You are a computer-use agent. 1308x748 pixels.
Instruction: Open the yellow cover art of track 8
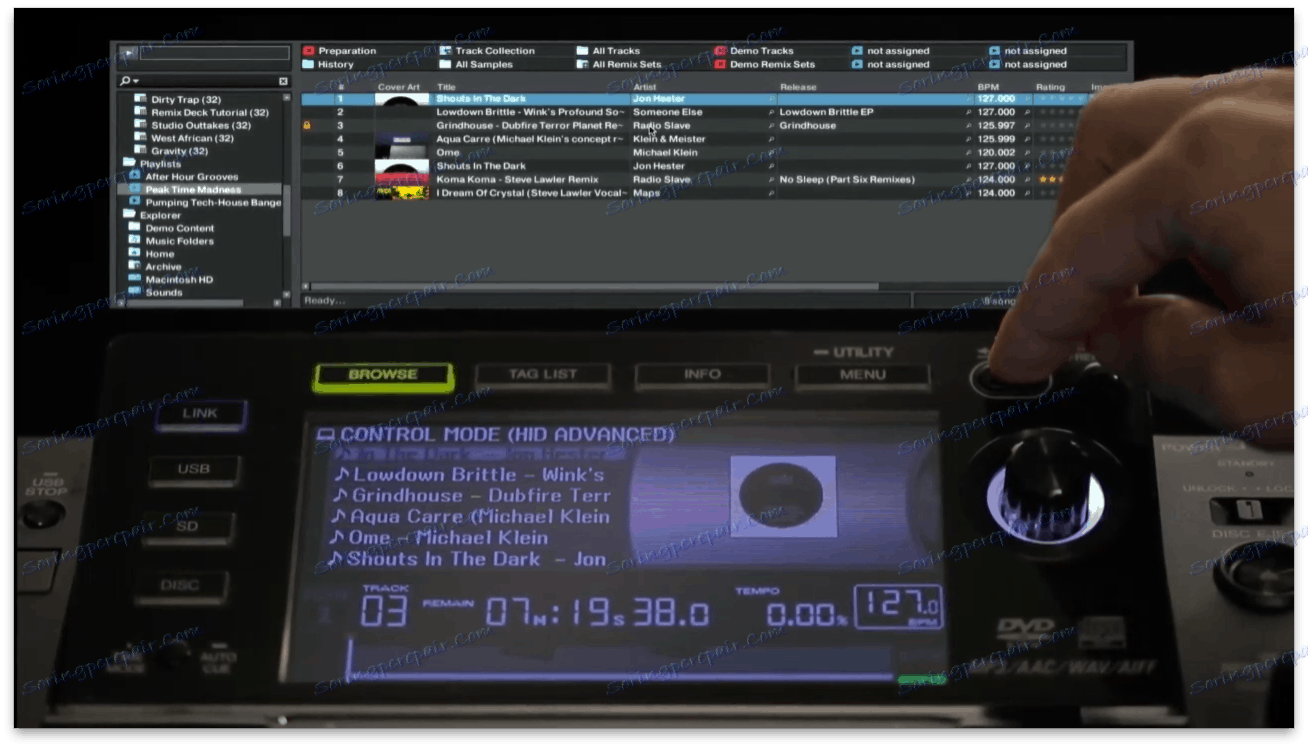(402, 193)
